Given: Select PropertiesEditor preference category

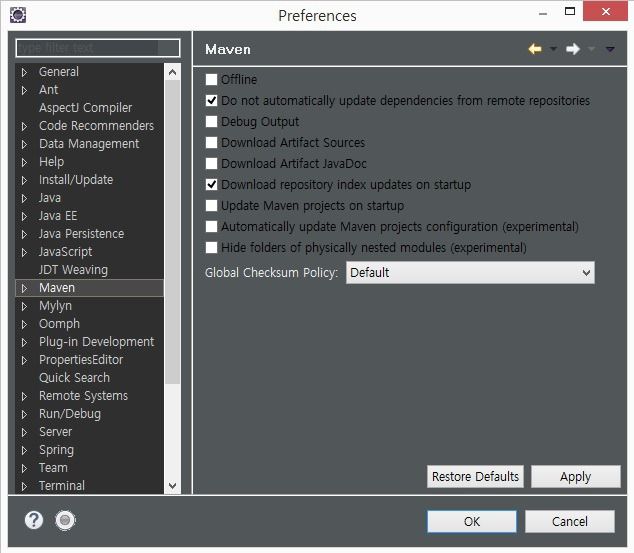Looking at the screenshot, I should point(81,360).
